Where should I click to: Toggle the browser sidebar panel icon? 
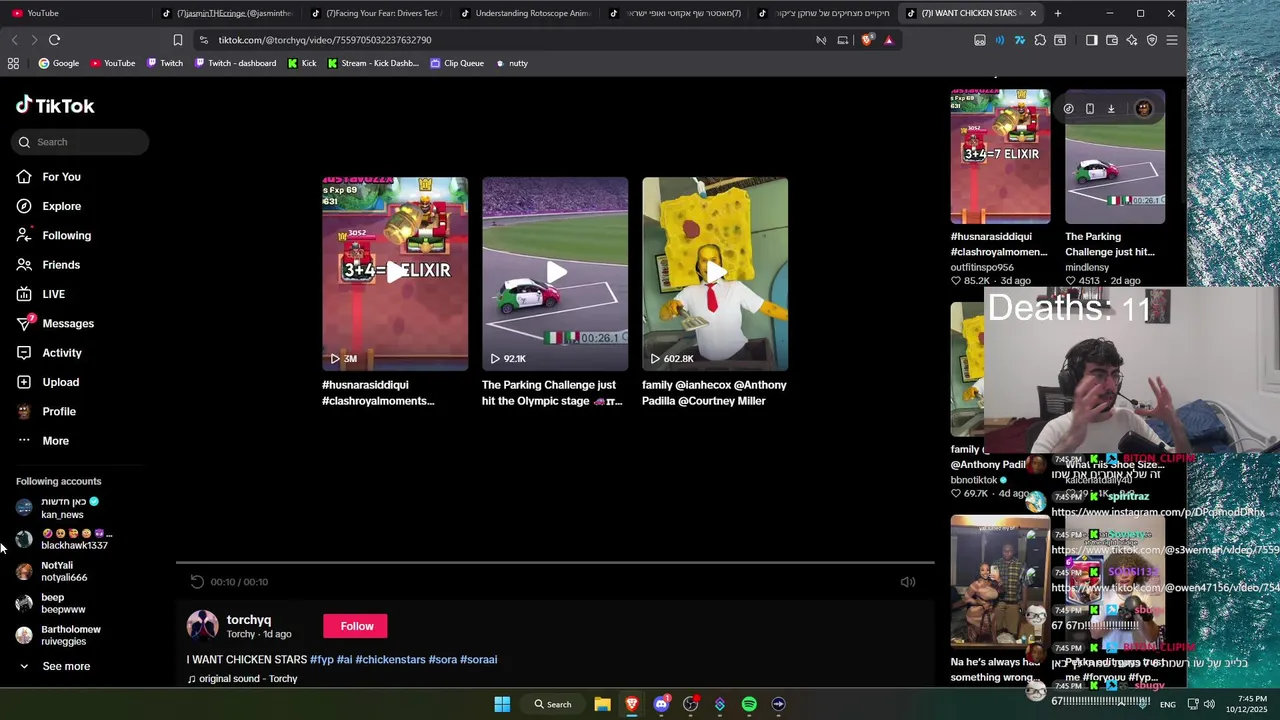[1091, 40]
